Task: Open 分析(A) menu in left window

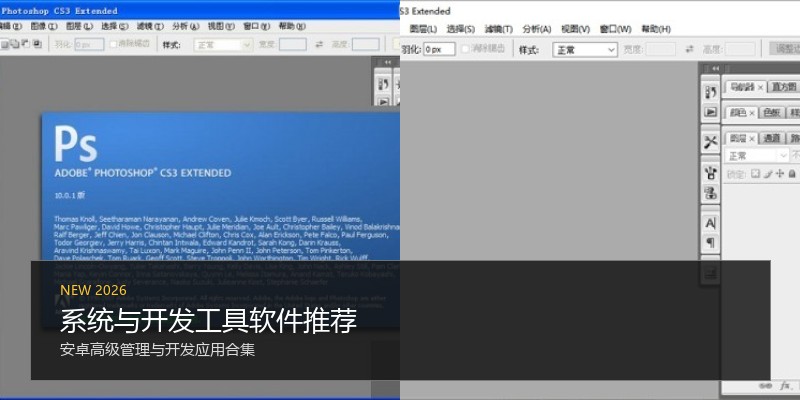Action: coord(185,27)
